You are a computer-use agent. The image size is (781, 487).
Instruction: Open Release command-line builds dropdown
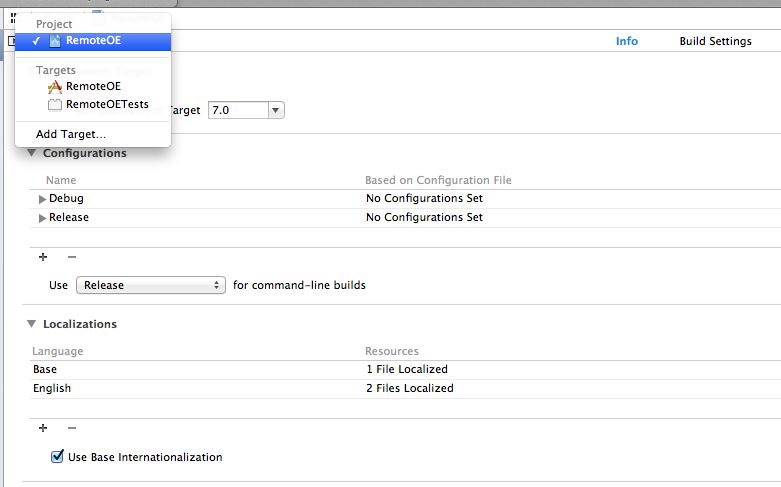[150, 285]
